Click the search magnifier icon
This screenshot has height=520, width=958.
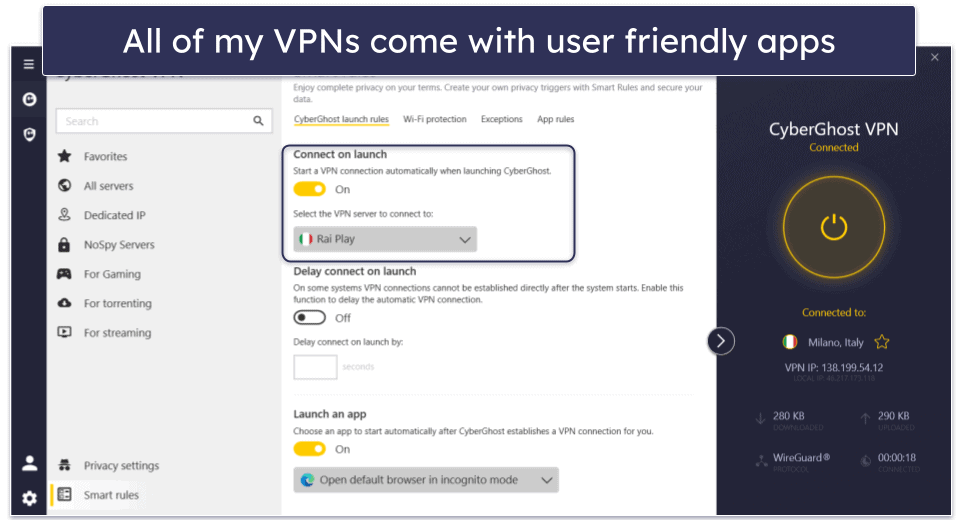(x=258, y=121)
